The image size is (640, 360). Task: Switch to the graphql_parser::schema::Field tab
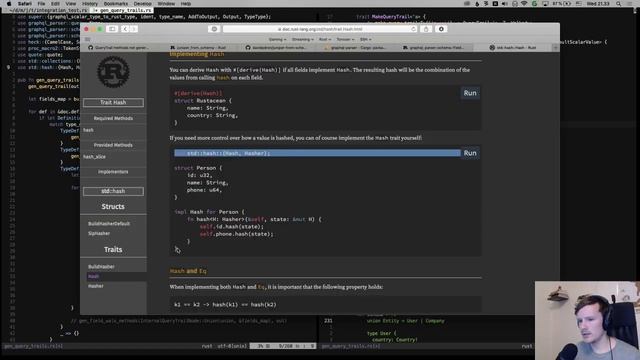tap(433, 48)
